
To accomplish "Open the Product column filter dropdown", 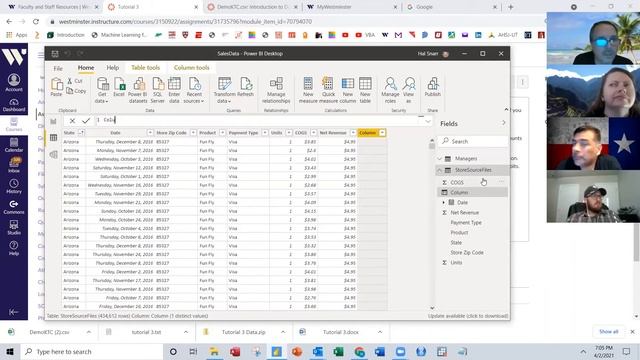I will pos(222,133).
